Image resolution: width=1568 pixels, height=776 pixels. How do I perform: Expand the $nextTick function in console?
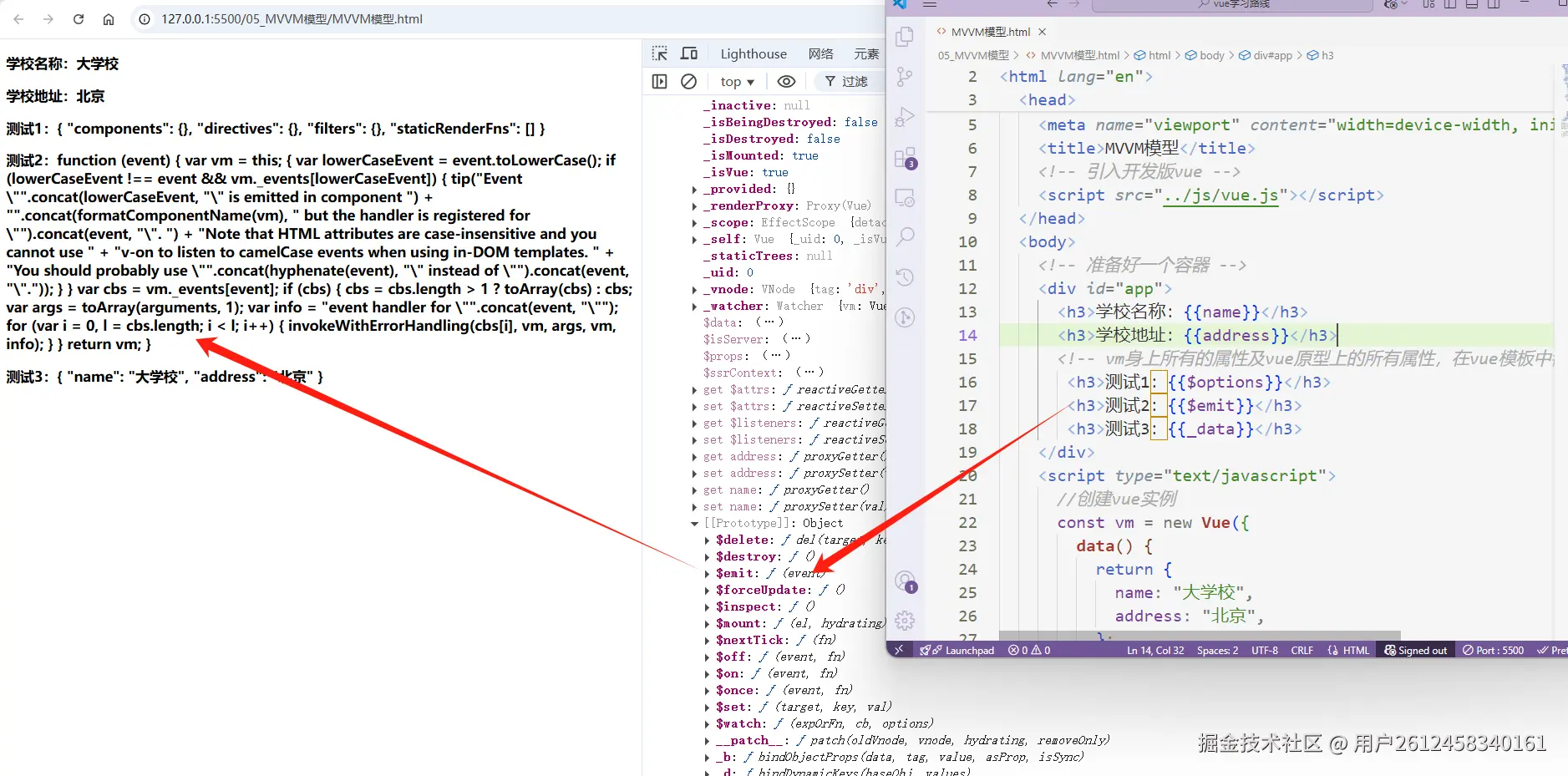click(708, 641)
